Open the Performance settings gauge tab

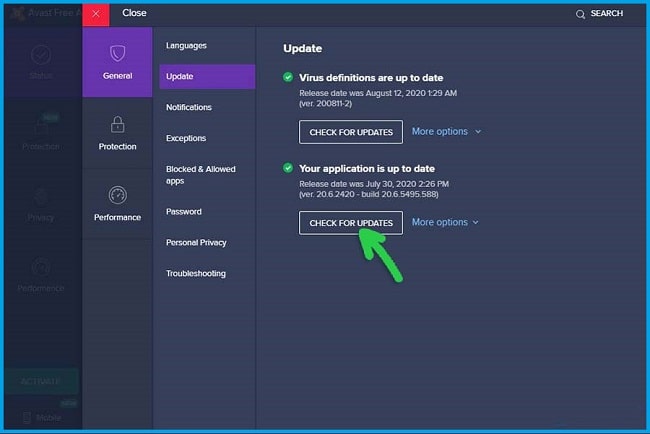[117, 204]
